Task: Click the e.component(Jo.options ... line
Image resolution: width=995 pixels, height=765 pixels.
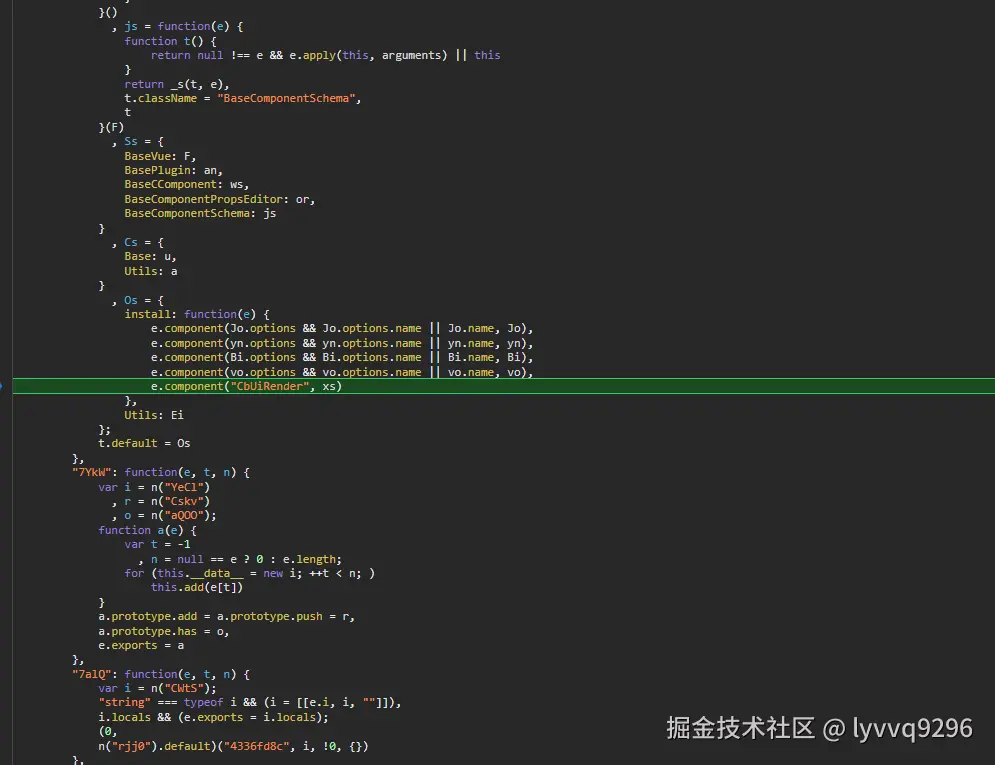Action: [342, 329]
